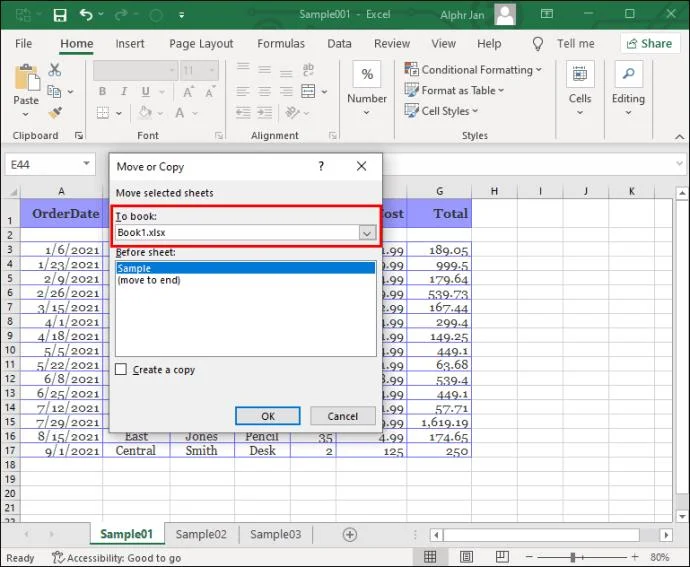Click the dialog Help question mark
The image size is (690, 567).
321,166
